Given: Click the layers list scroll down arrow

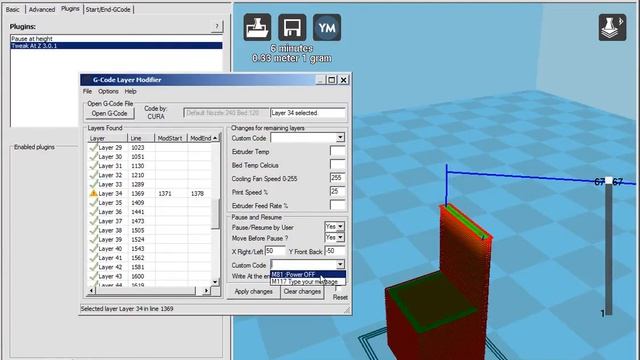Looking at the screenshot, I should pyautogui.click(x=215, y=282).
